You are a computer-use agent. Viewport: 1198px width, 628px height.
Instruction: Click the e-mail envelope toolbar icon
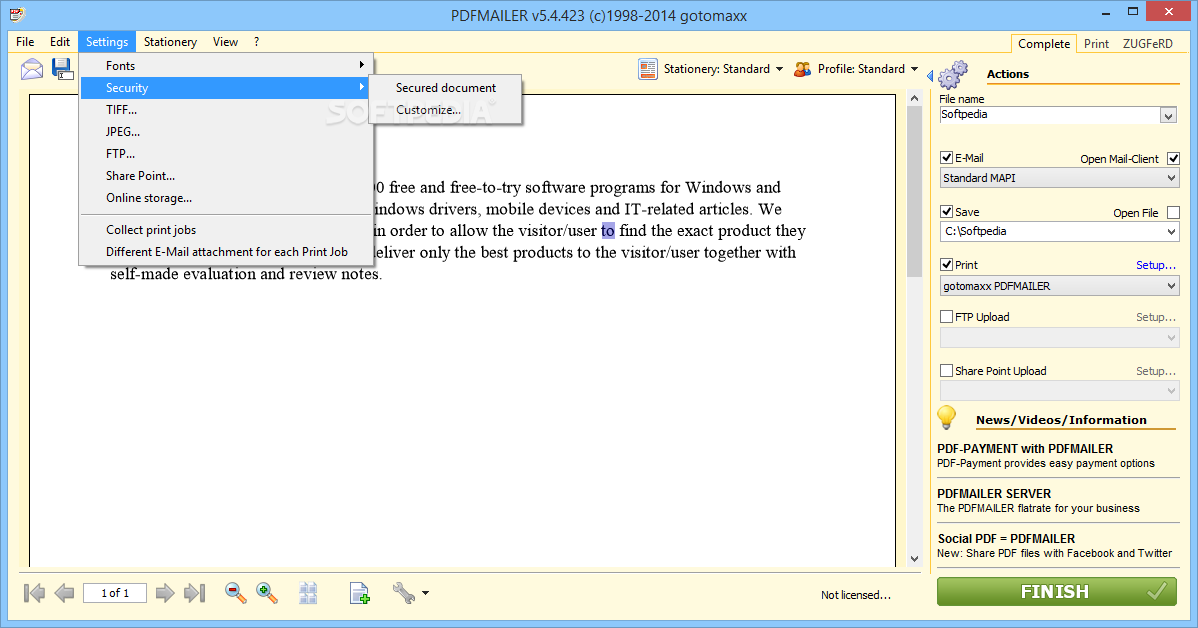31,70
